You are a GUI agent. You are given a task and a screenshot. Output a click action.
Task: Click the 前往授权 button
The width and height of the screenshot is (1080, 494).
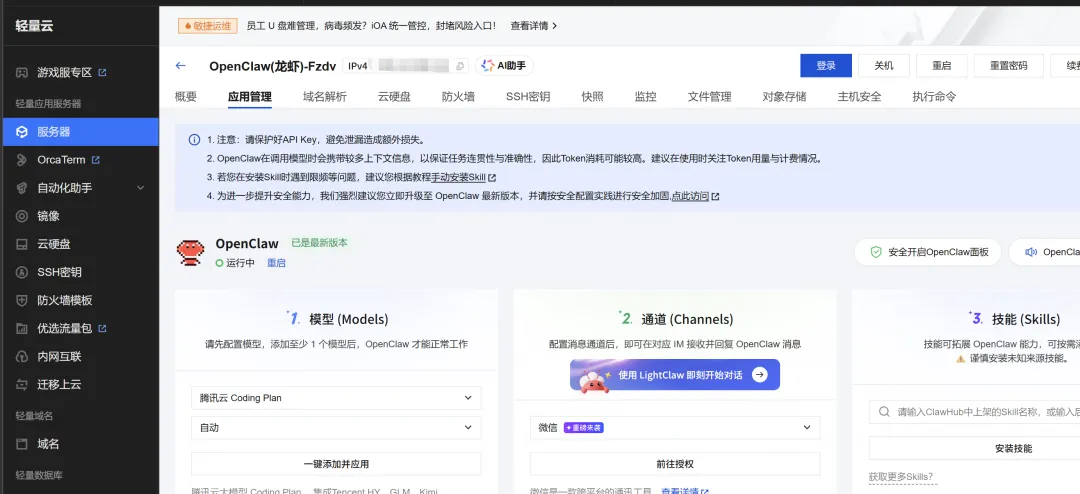click(x=675, y=464)
